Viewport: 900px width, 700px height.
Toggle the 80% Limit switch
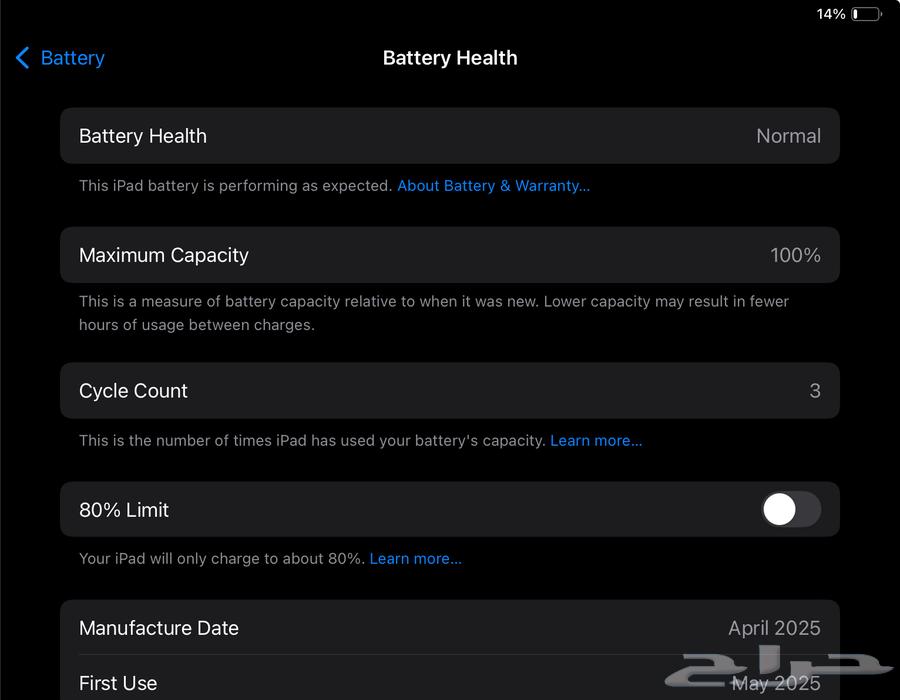click(791, 510)
